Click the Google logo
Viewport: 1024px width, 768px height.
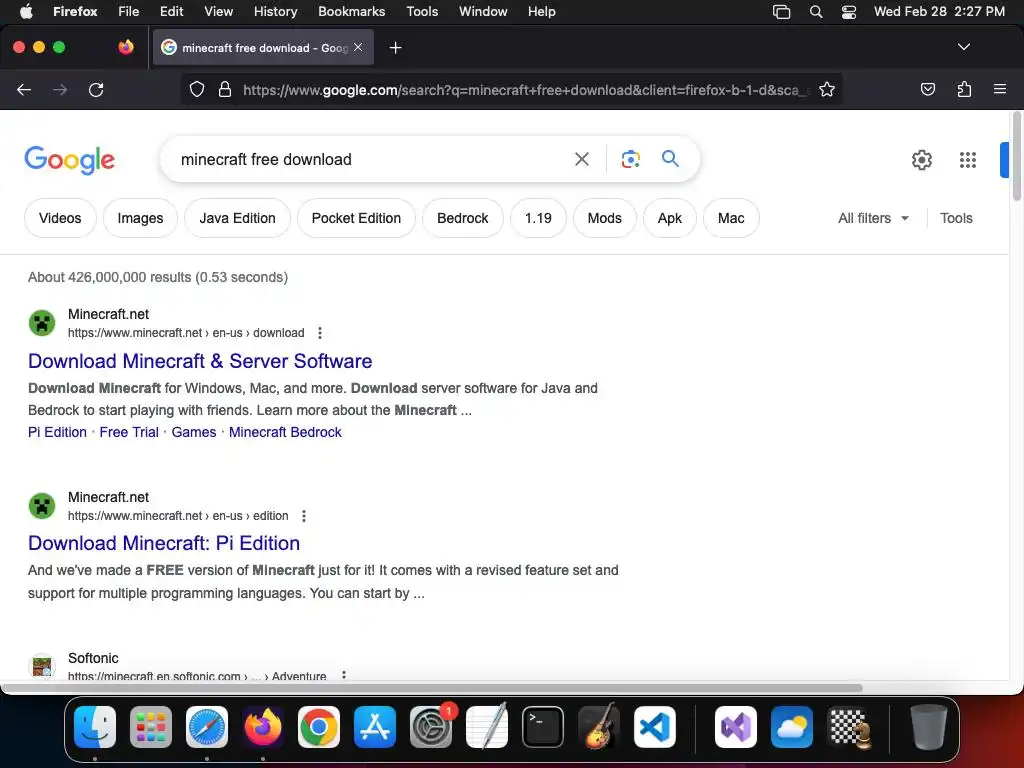pyautogui.click(x=69, y=160)
